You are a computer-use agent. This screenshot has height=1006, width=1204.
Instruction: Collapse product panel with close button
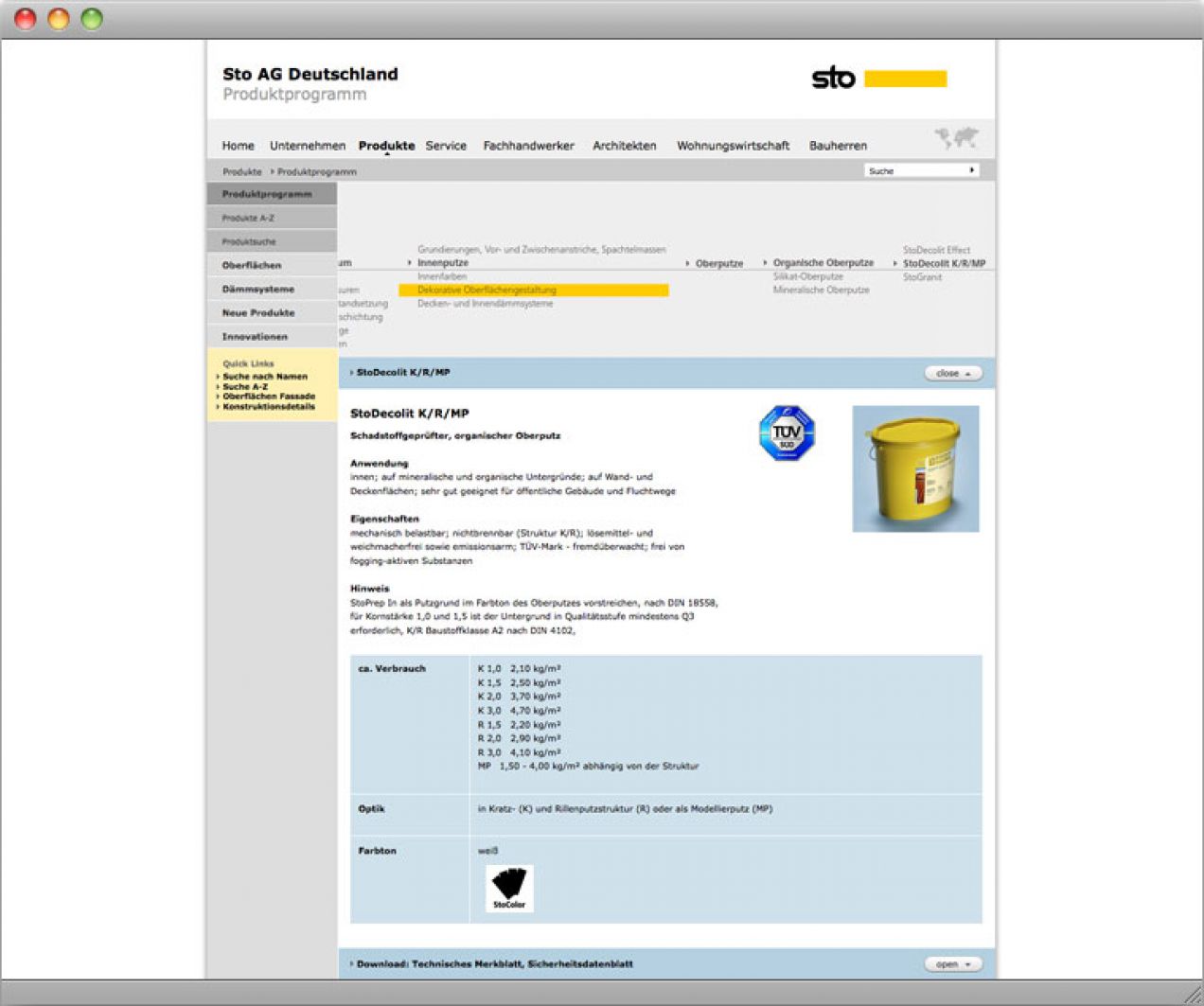(x=952, y=374)
